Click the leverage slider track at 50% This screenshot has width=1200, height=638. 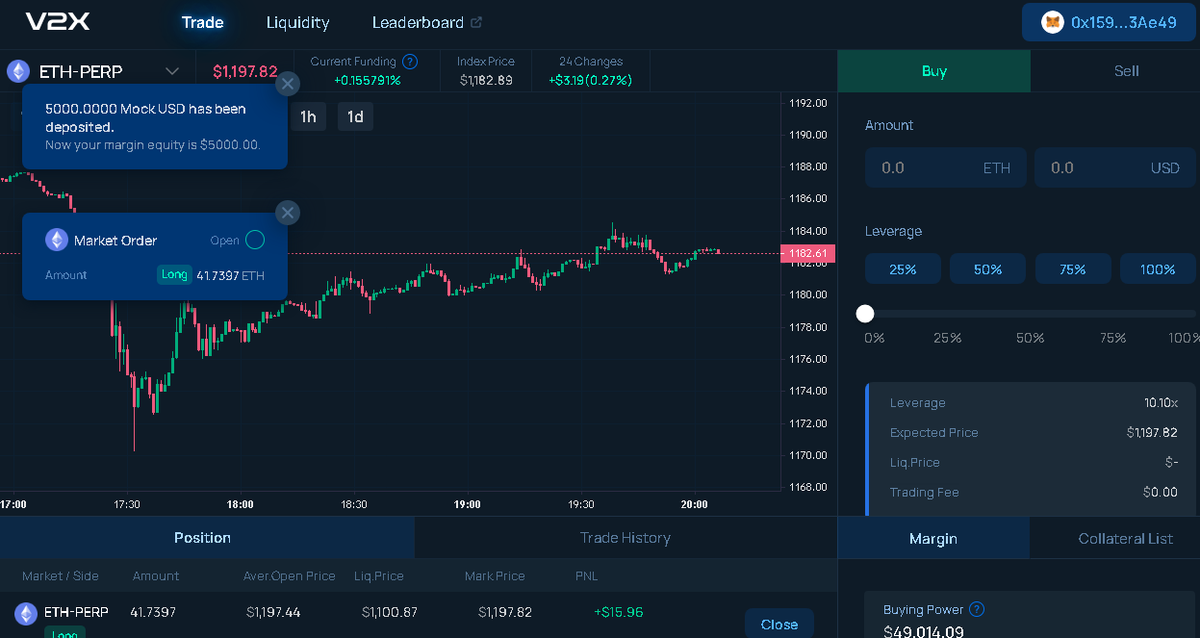coord(1030,314)
